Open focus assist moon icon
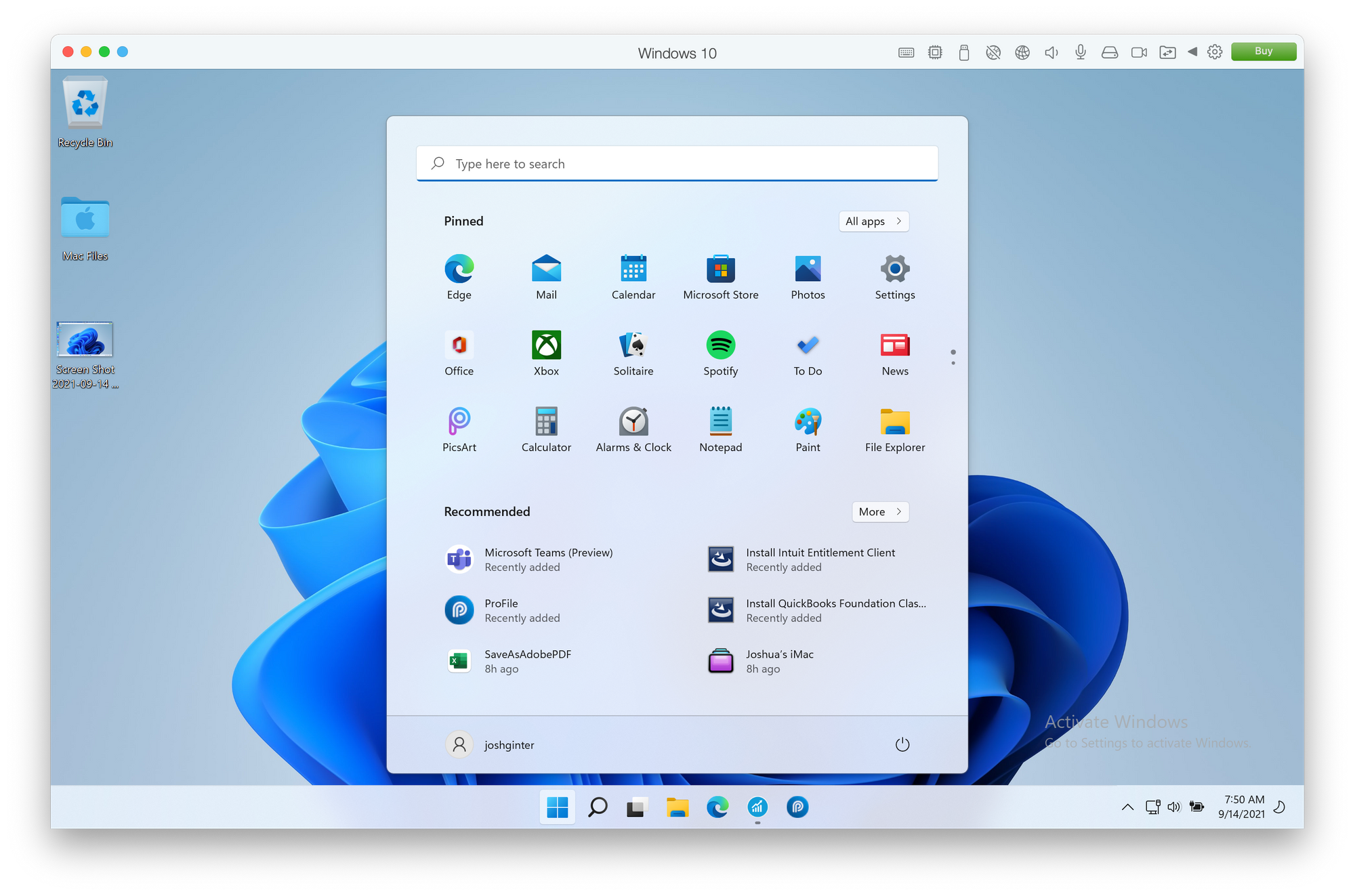The image size is (1355, 896). point(1279,807)
